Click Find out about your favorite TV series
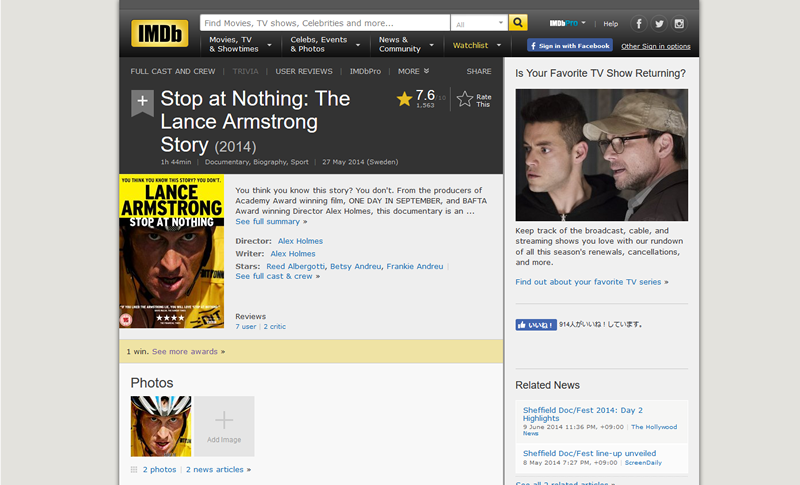 [x=588, y=282]
